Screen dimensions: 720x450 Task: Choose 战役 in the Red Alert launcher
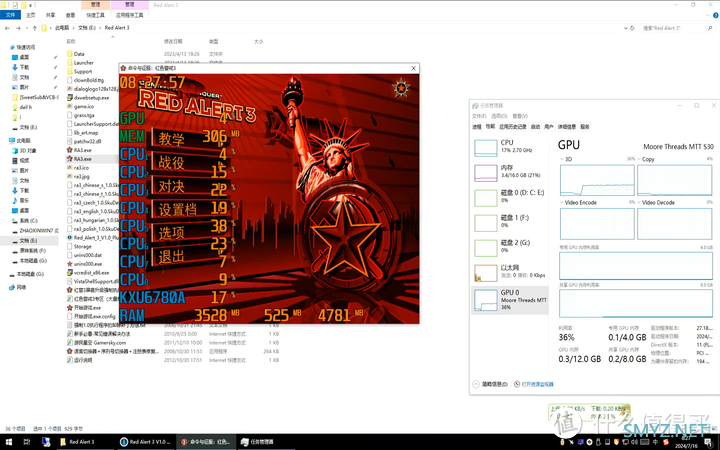[x=172, y=163]
